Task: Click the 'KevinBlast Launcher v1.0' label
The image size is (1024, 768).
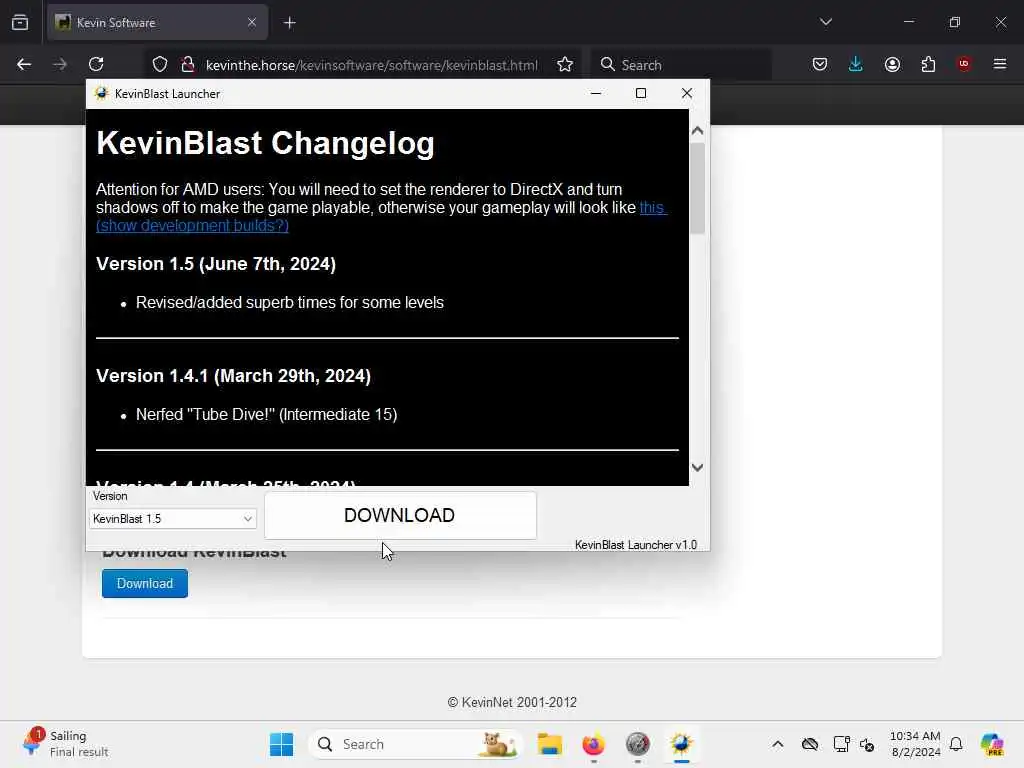Action: (x=635, y=545)
